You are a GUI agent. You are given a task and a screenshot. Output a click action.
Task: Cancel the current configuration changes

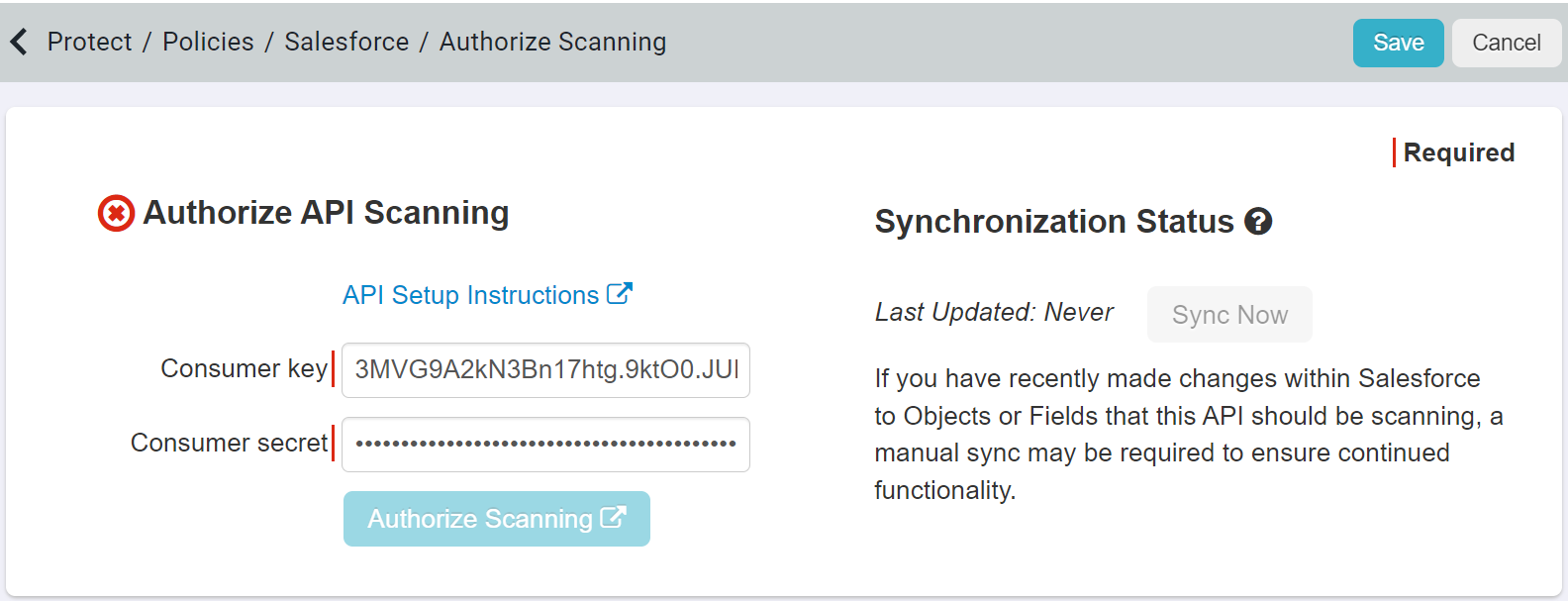coord(1506,43)
